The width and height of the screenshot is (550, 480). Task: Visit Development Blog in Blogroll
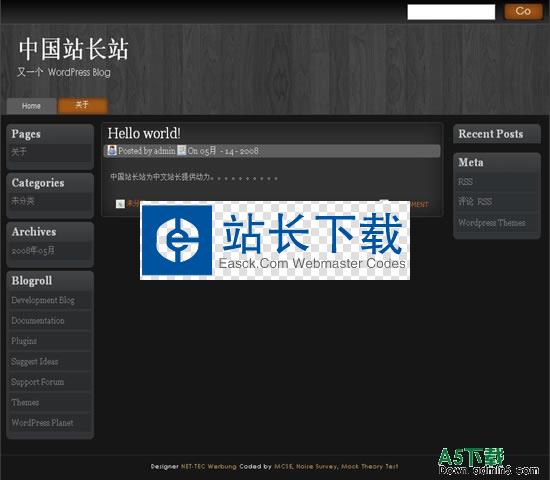coord(43,300)
